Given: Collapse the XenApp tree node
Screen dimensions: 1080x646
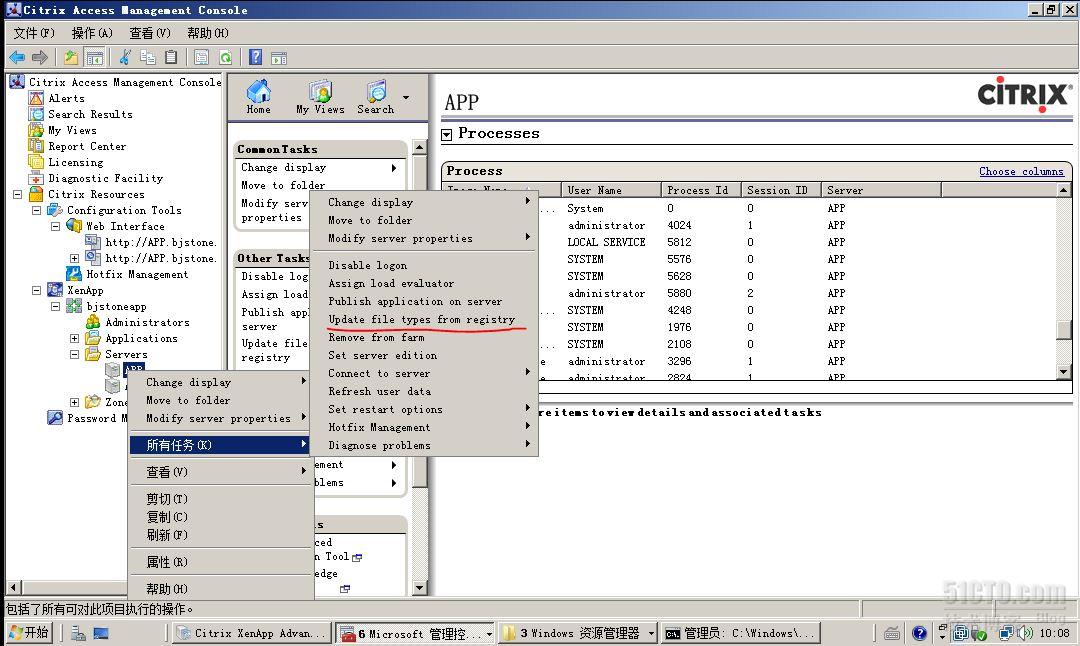Looking at the screenshot, I should pyautogui.click(x=37, y=290).
